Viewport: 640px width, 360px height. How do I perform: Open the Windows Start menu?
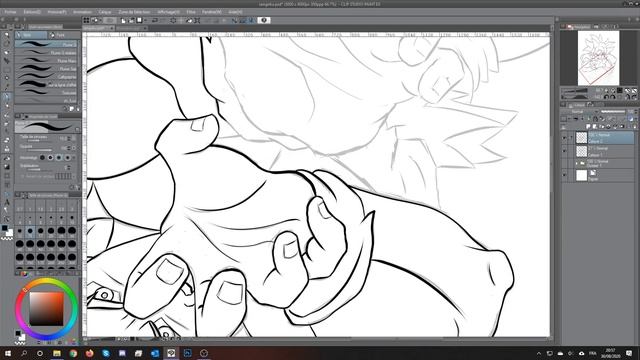[7, 353]
